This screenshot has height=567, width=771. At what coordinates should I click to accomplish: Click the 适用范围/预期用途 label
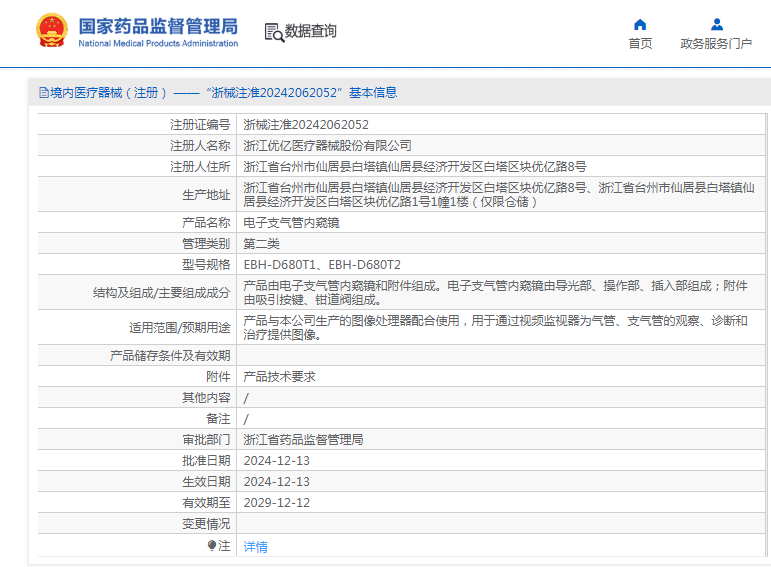[x=179, y=328]
